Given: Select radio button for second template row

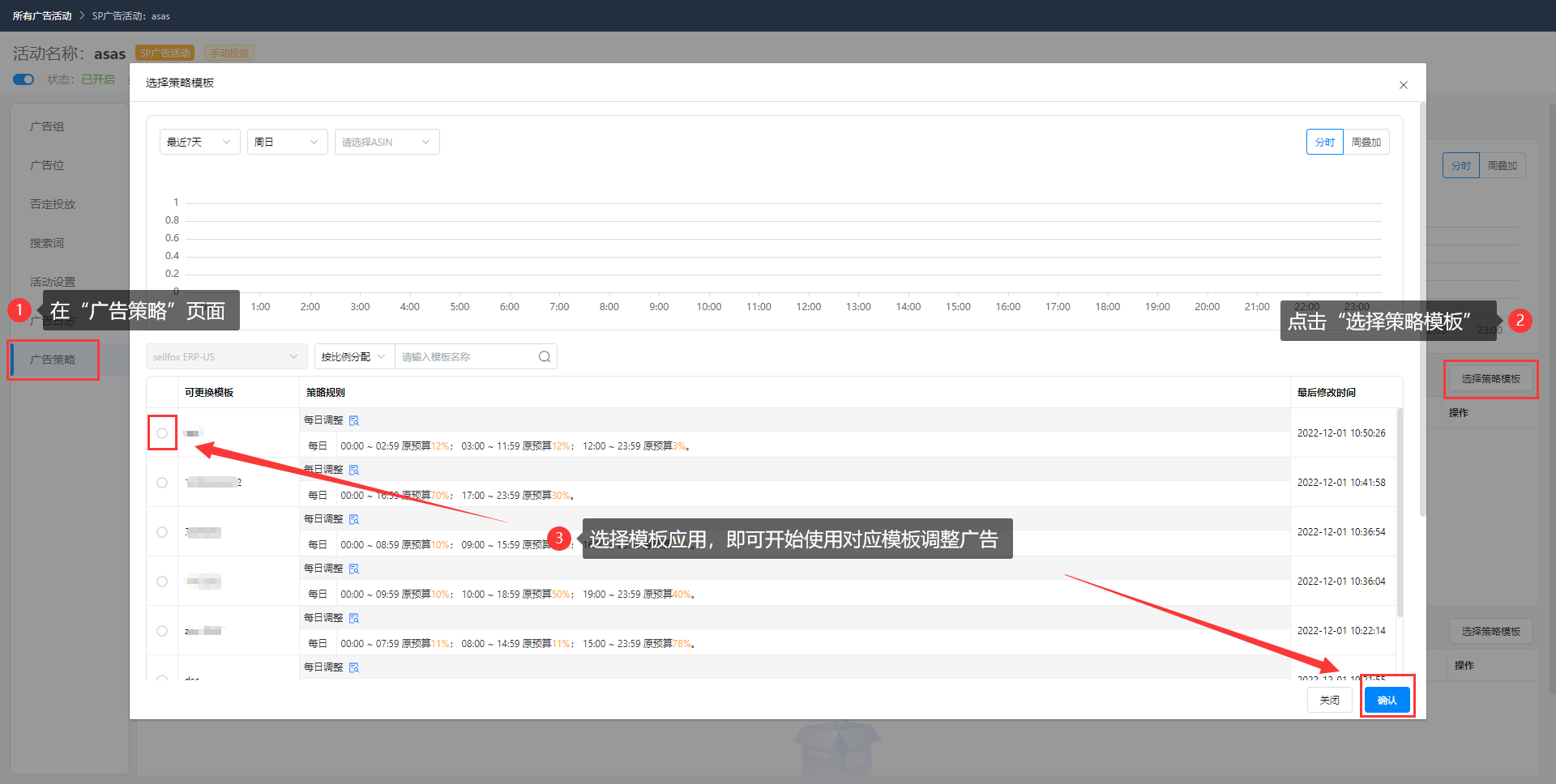Looking at the screenshot, I should [162, 483].
